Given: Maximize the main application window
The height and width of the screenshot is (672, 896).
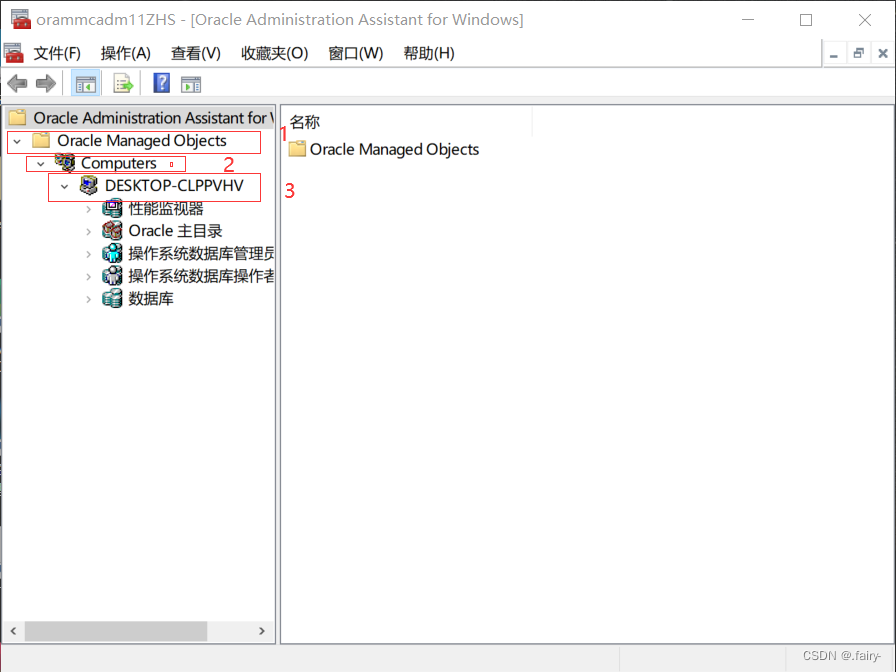Looking at the screenshot, I should coord(806,19).
